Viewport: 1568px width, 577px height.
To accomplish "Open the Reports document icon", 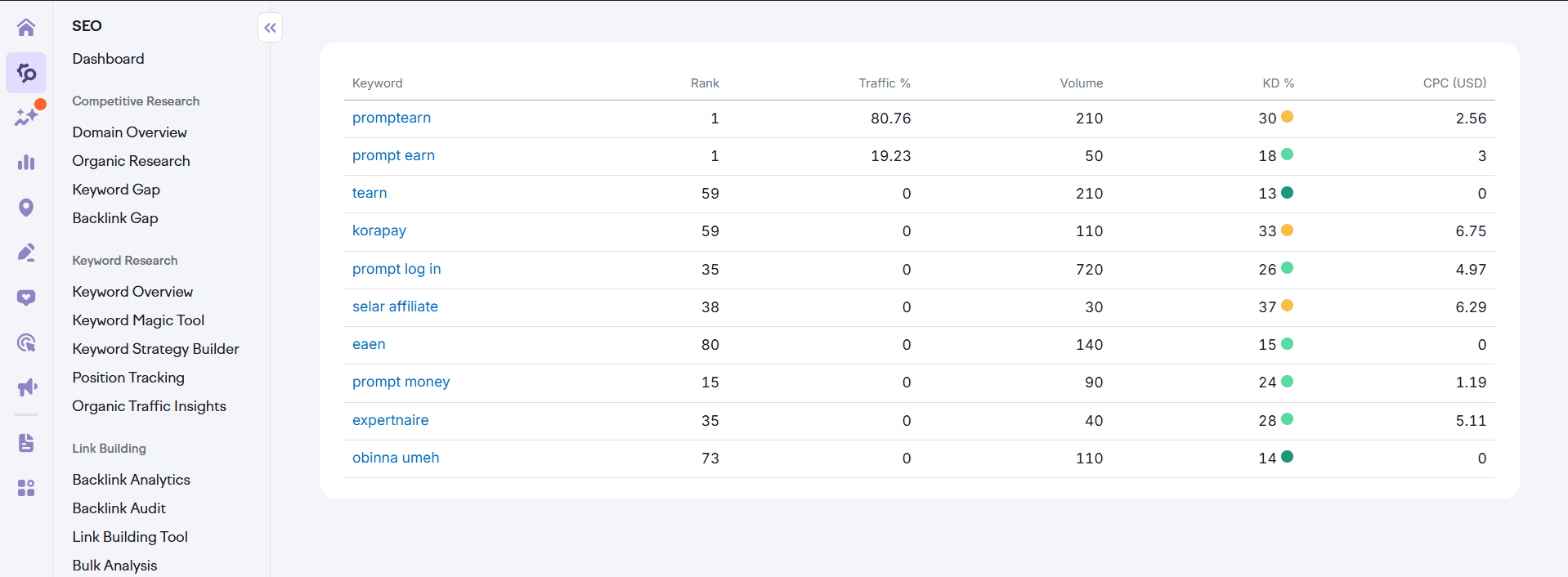I will pyautogui.click(x=26, y=443).
